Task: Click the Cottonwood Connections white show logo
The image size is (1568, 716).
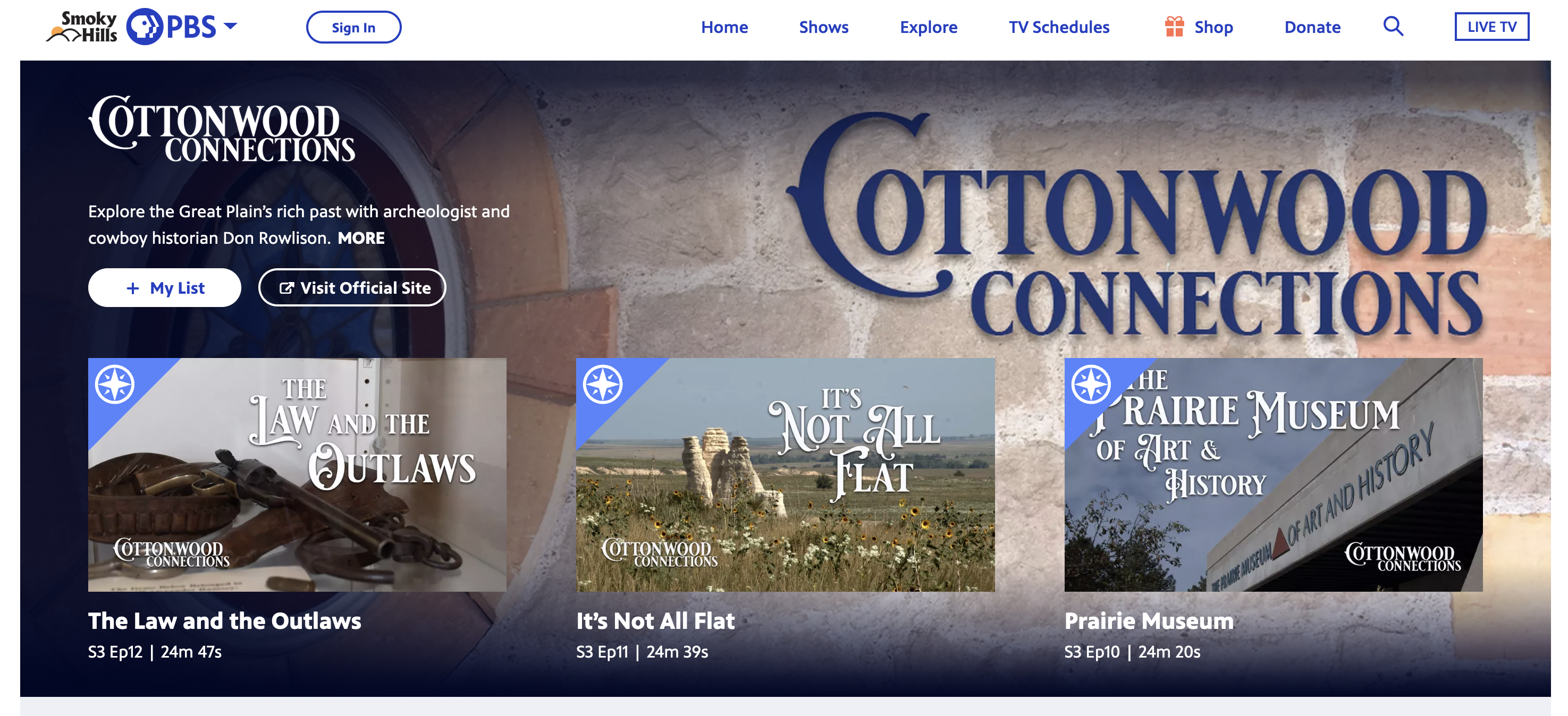Action: pyautogui.click(x=222, y=130)
